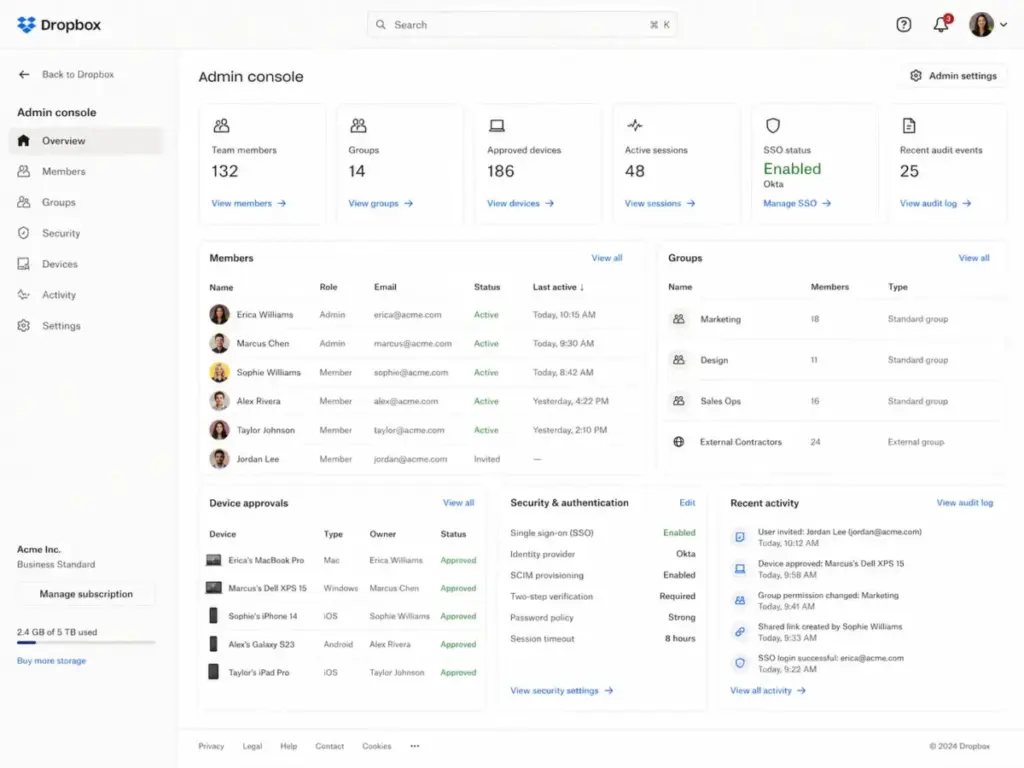The width and height of the screenshot is (1024, 768).
Task: Click the External Contractors globe icon
Action: tap(679, 442)
